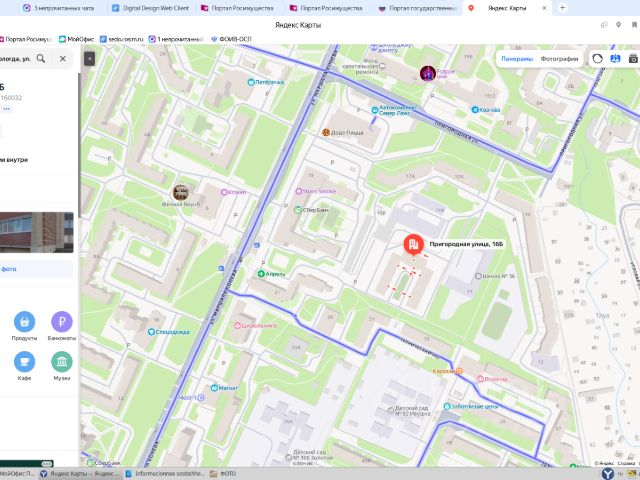Click the Yandex browser tray icon
This screenshot has width=640, height=480.
pyautogui.click(x=608, y=474)
